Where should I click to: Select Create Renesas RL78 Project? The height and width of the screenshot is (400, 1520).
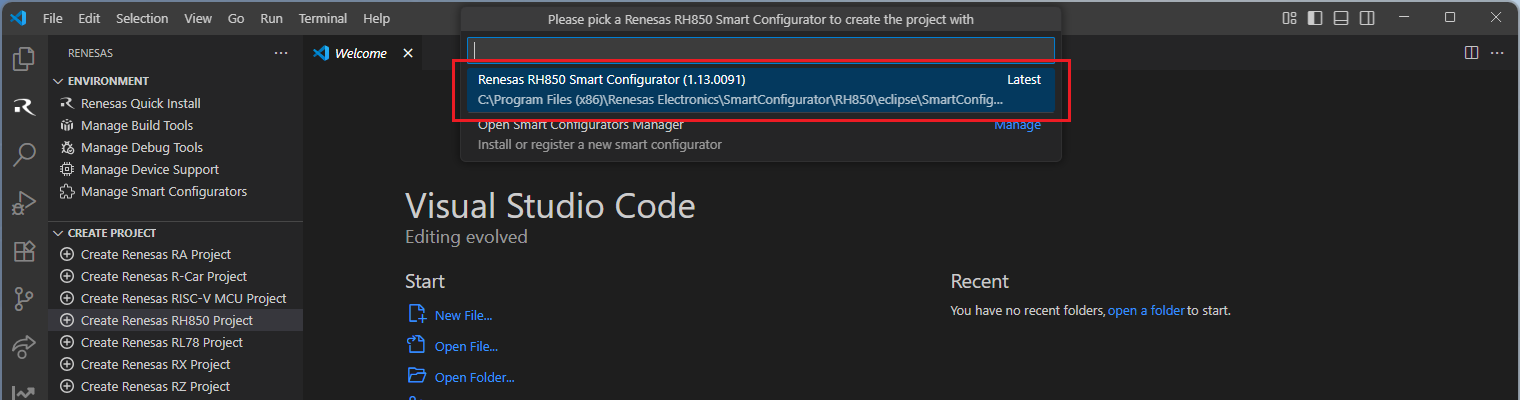click(x=176, y=342)
